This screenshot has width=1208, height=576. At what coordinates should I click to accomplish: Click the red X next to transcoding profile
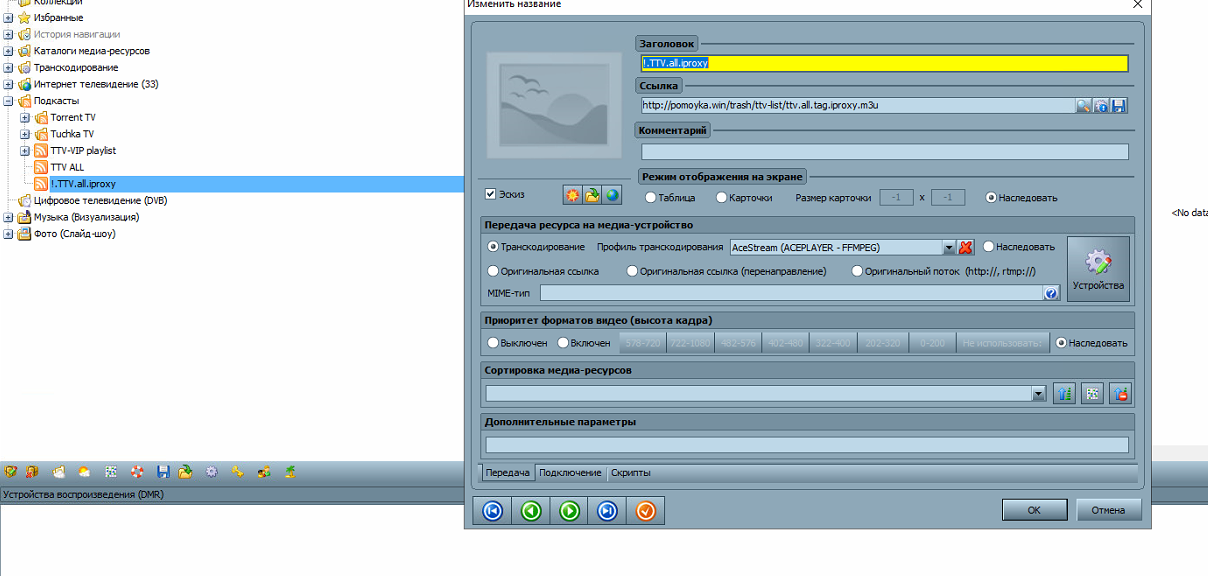966,247
